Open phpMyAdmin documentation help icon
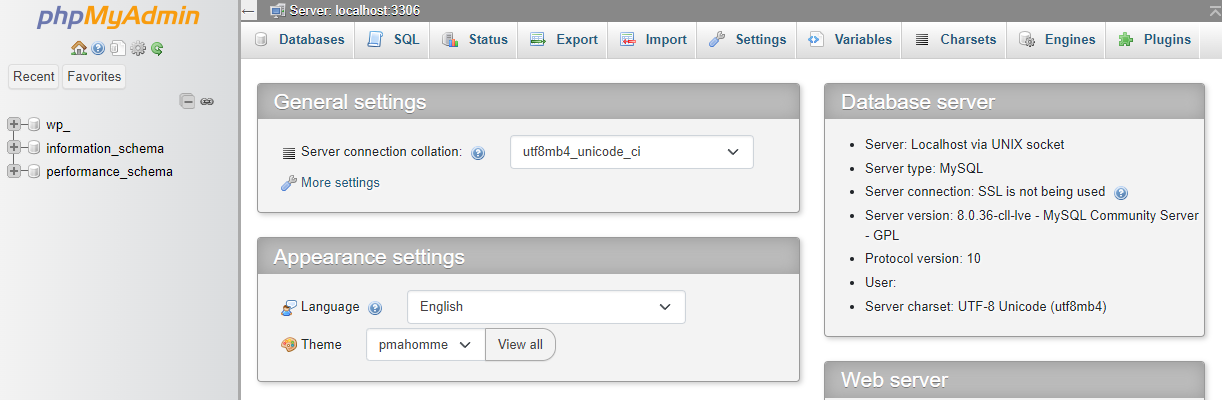Image resolution: width=1222 pixels, height=400 pixels. (x=98, y=48)
